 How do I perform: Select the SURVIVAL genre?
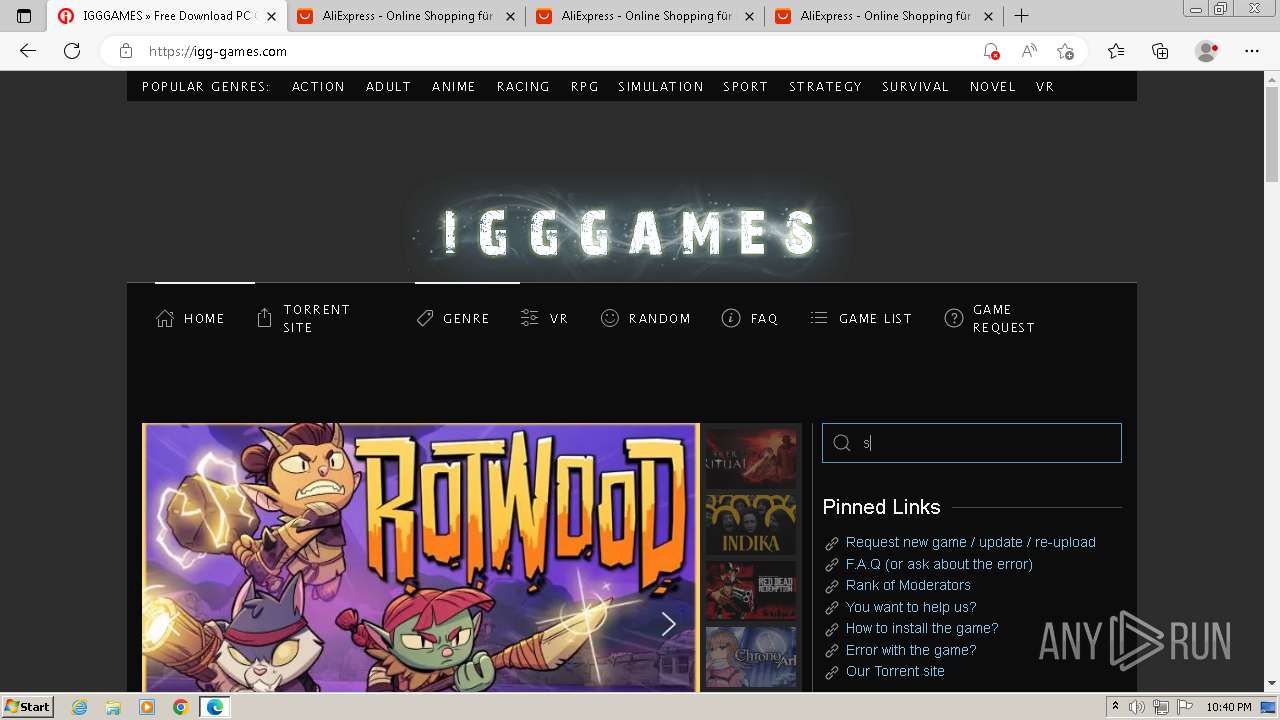tap(915, 87)
